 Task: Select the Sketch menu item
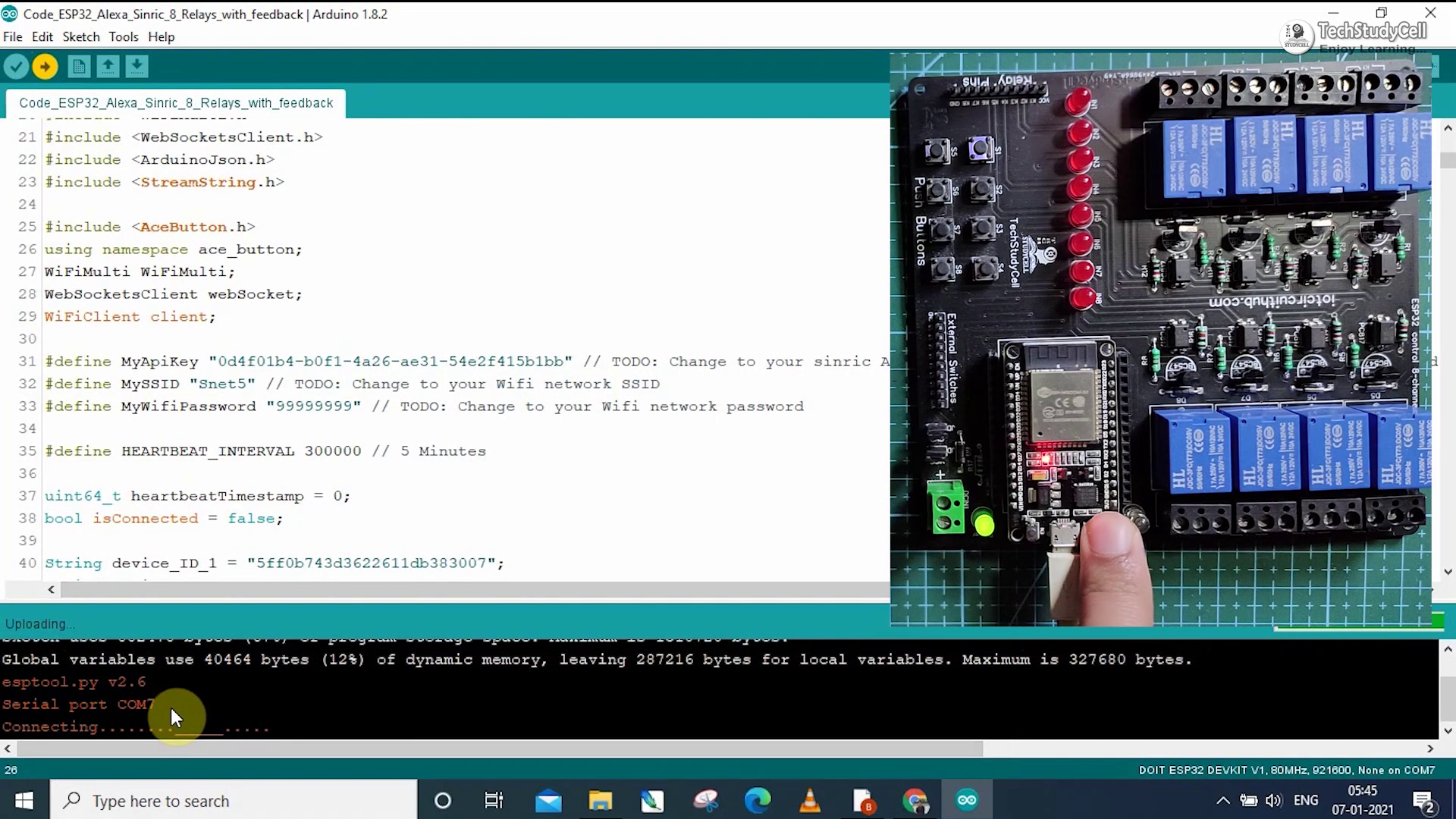79,36
